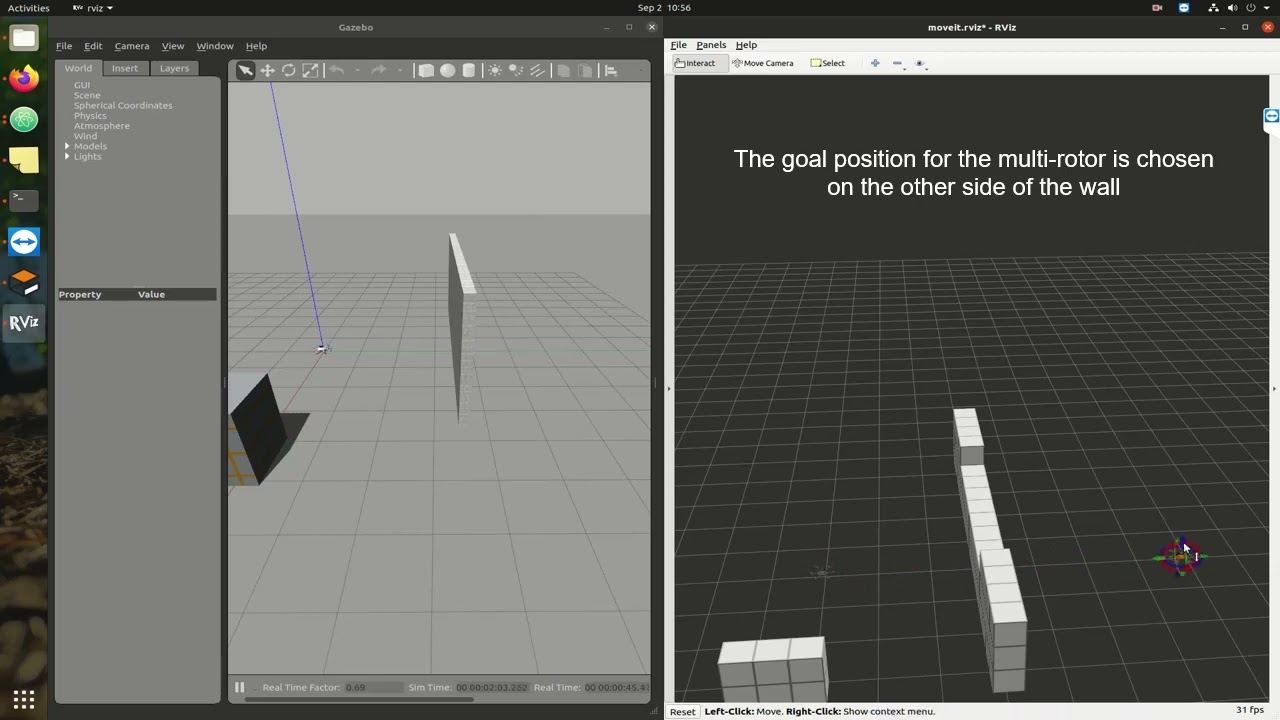Open the system status menu arrow
Screen dimensions: 1280x720
click(x=1266, y=7)
